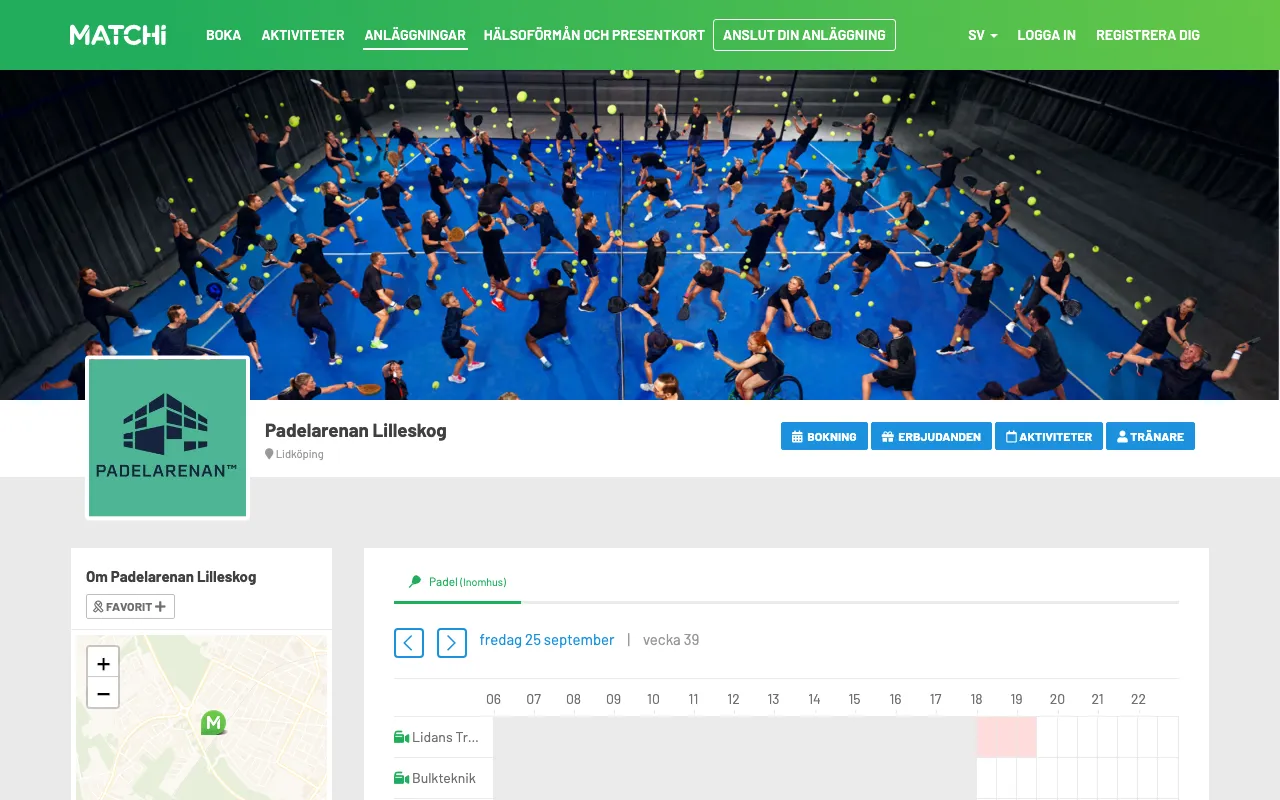This screenshot has height=800, width=1280.
Task: Open date picker fredag 25 september
Action: (547, 640)
